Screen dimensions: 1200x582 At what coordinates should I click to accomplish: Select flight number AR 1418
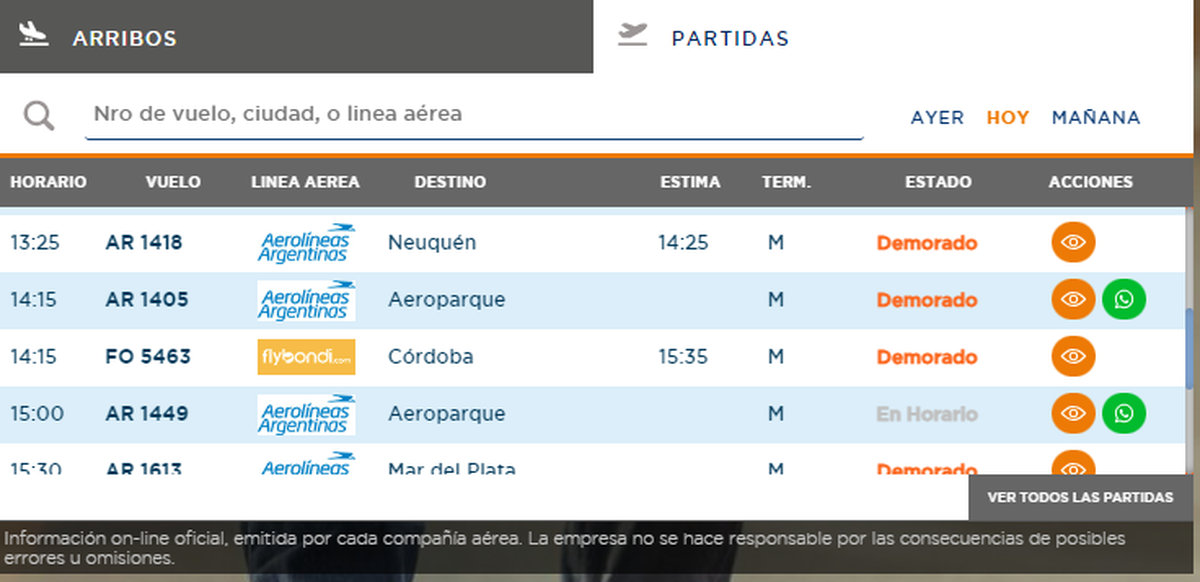click(x=143, y=243)
